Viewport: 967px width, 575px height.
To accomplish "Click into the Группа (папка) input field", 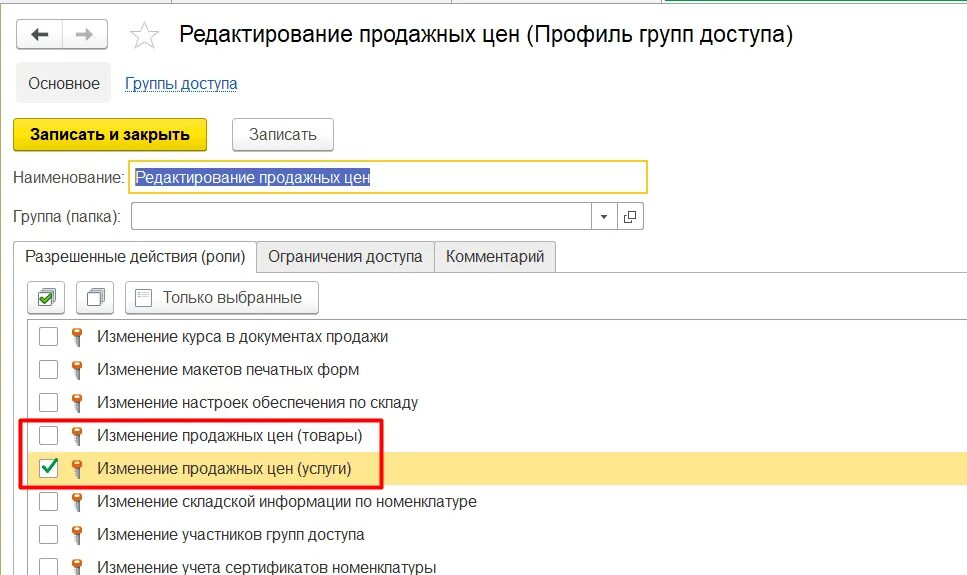I will (x=361, y=217).
